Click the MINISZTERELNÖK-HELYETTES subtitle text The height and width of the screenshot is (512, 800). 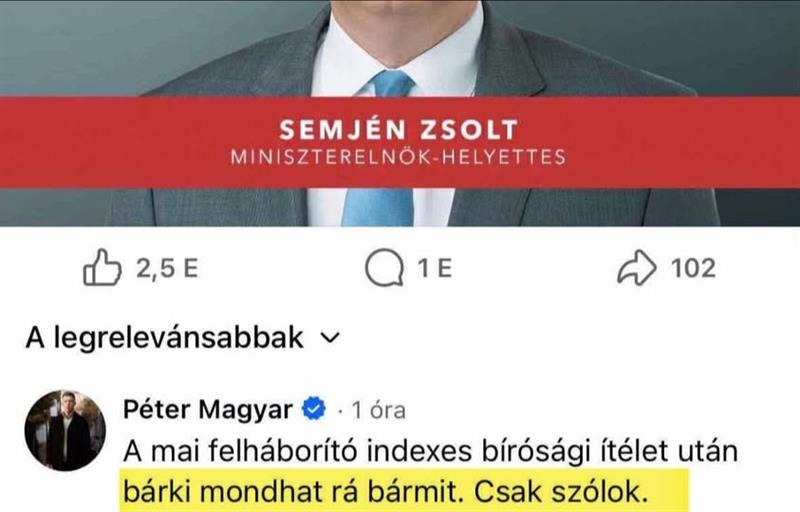(398, 157)
